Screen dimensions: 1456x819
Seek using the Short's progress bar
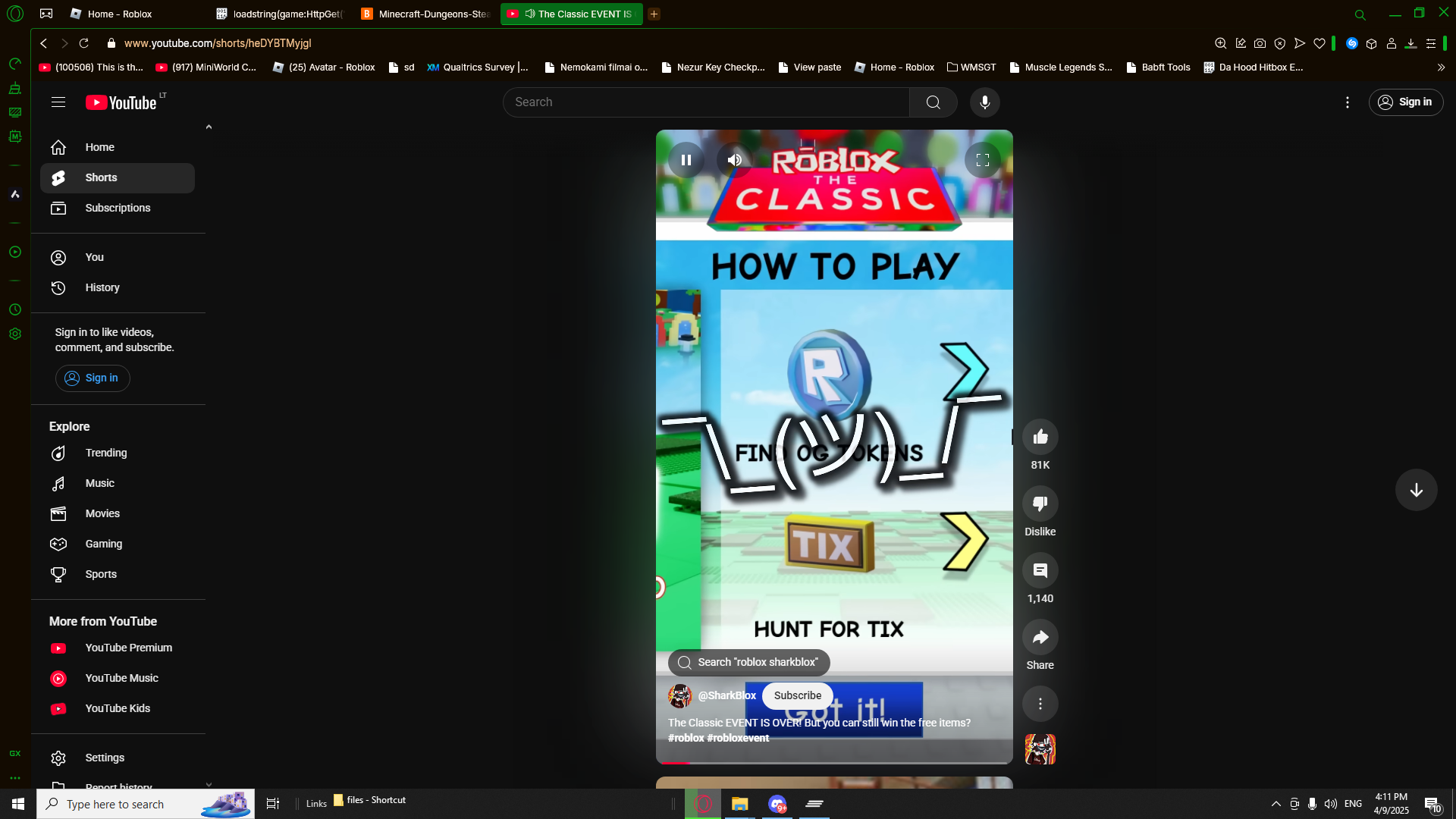(x=834, y=762)
